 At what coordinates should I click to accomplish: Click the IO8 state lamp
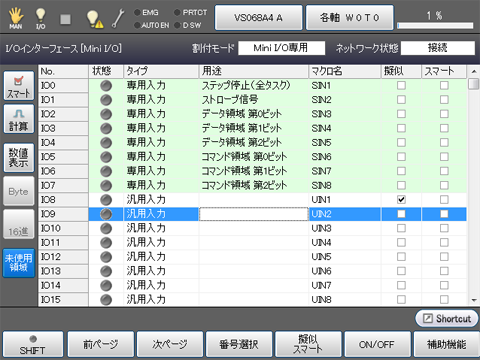click(x=106, y=200)
